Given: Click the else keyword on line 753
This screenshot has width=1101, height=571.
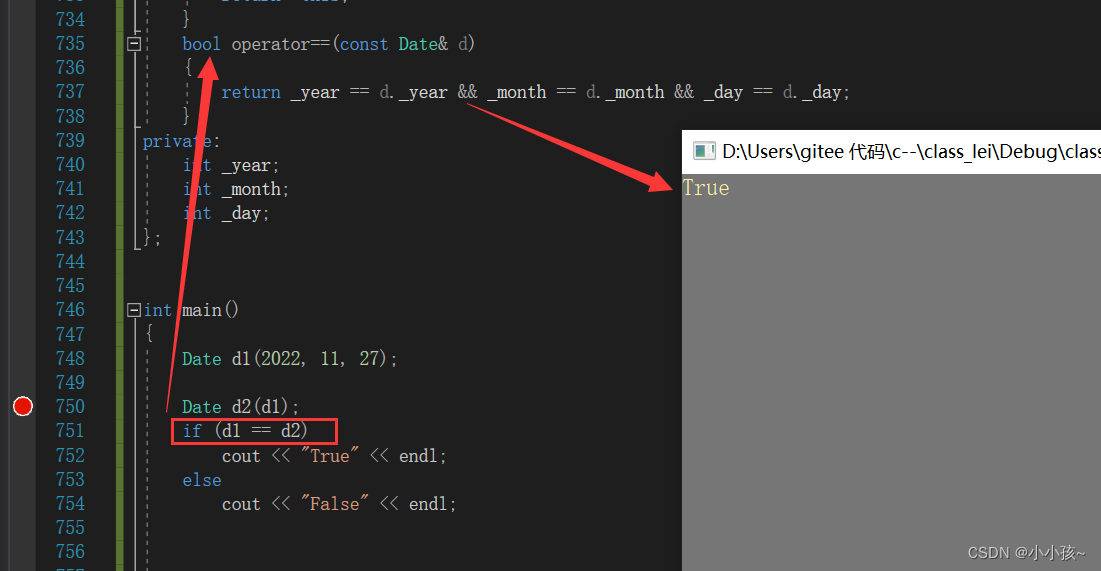Looking at the screenshot, I should [x=202, y=480].
